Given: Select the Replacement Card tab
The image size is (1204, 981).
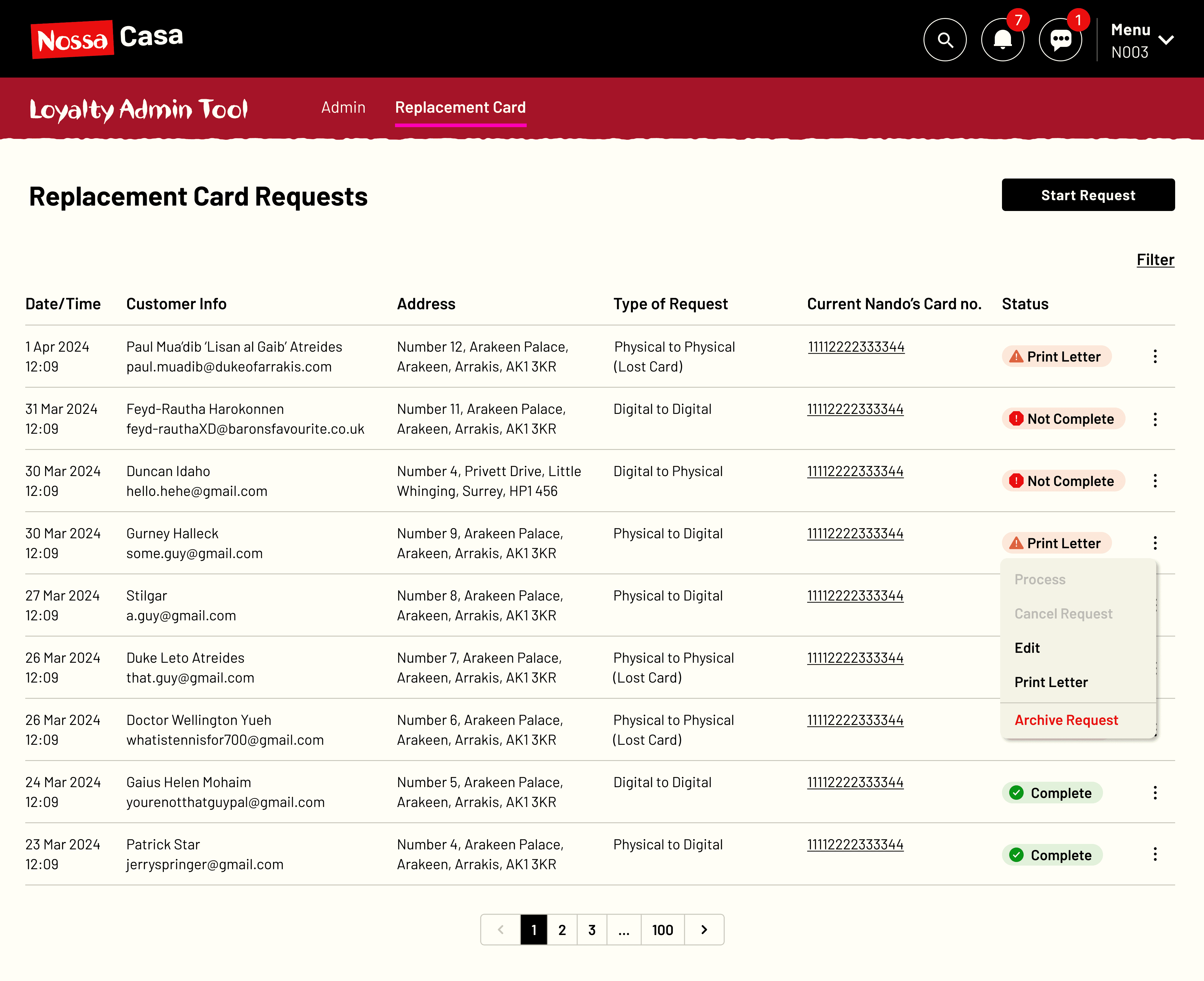Looking at the screenshot, I should tap(460, 107).
